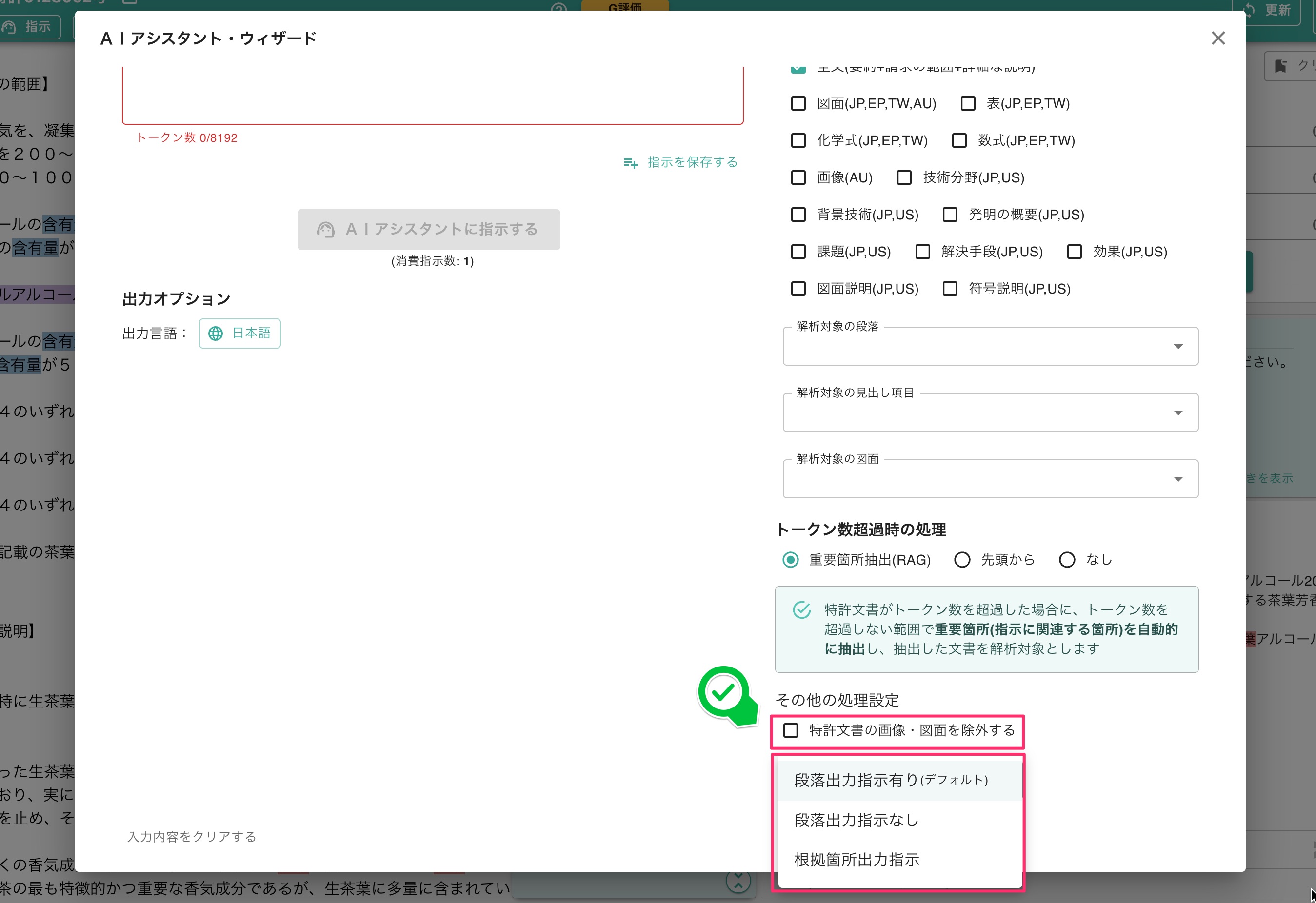Select the 発明の概要(JP,US) checkbox
The image size is (1316, 903).
click(950, 215)
